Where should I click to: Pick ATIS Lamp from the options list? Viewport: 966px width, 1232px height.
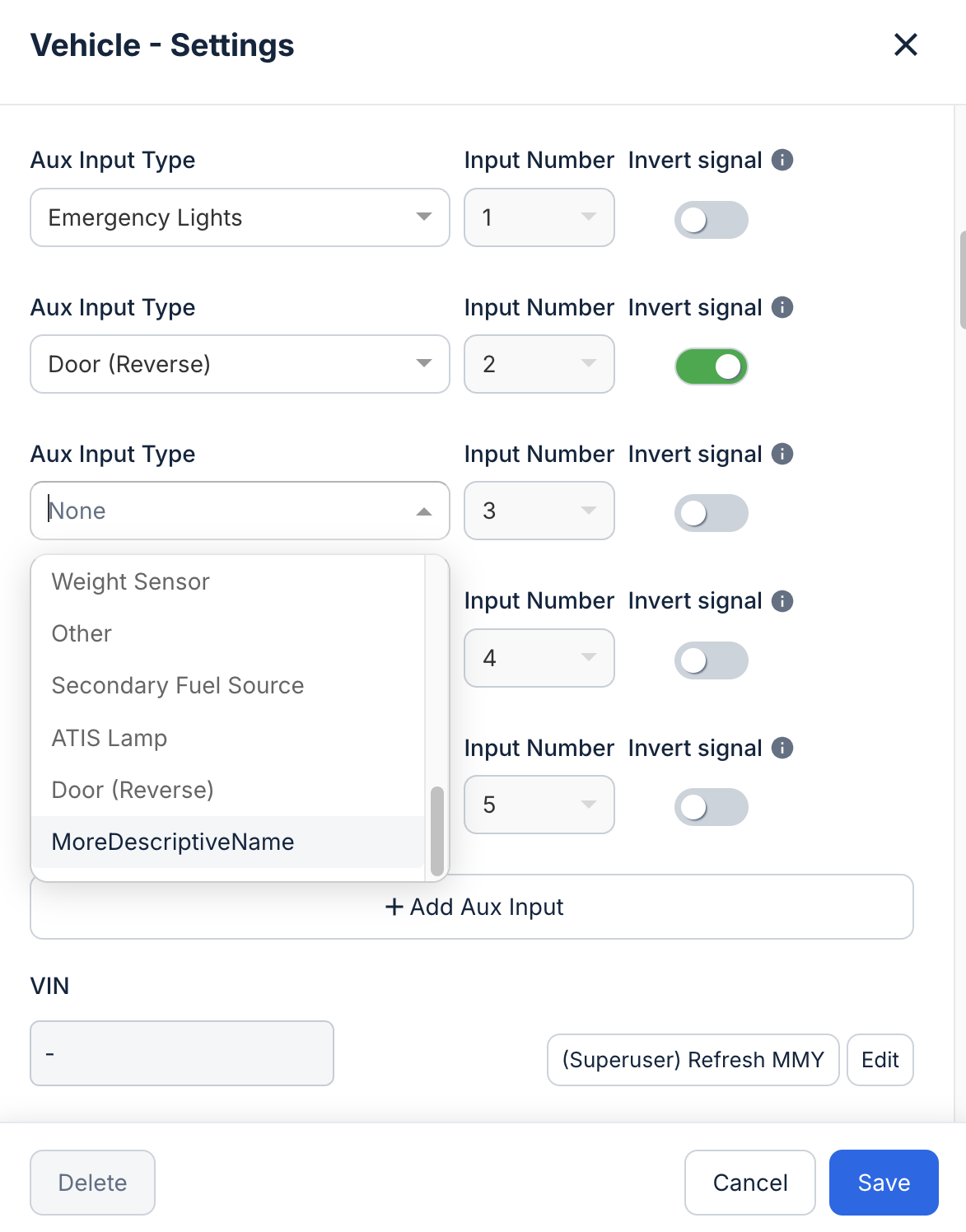[110, 738]
